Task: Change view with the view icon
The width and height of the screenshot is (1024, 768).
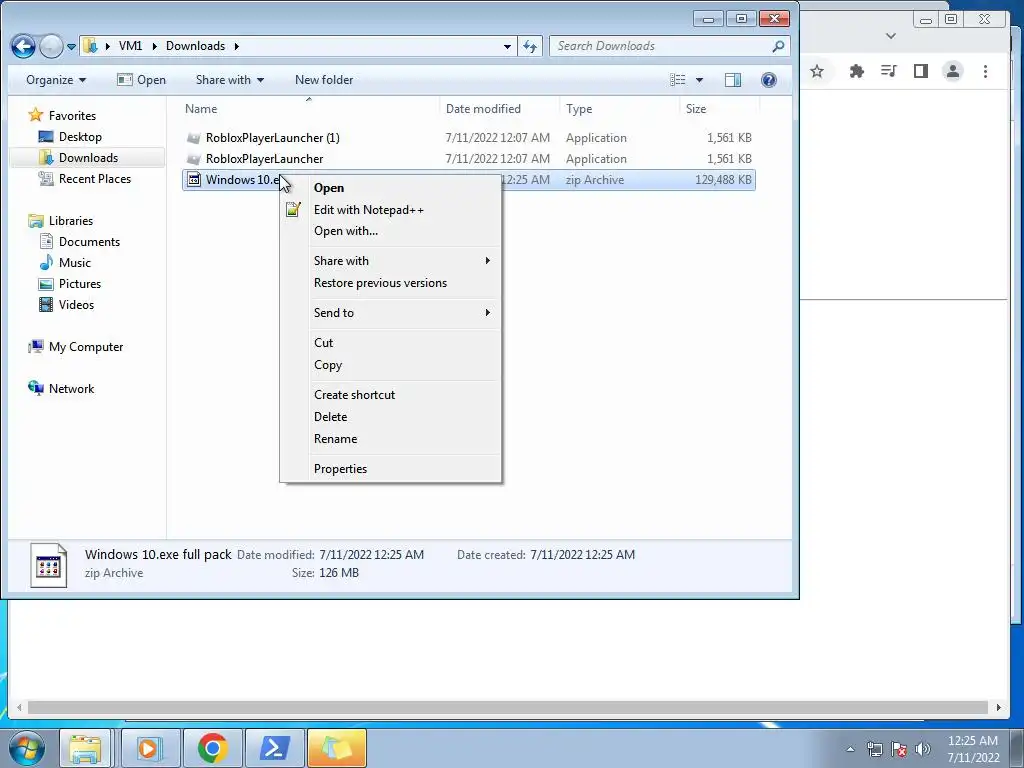Action: pos(678,80)
